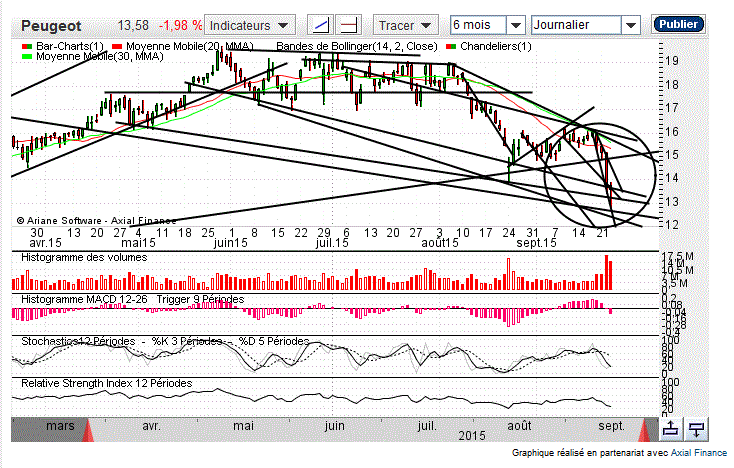Click the Journalier interval field
Image resolution: width=734 pixels, height=468 pixels.
tap(577, 25)
